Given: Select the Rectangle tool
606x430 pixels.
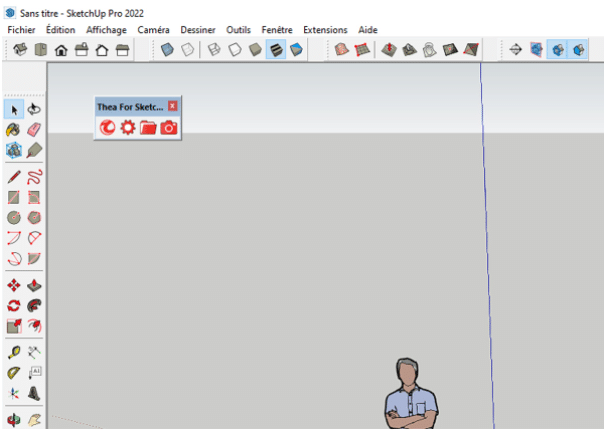Looking at the screenshot, I should point(14,197).
